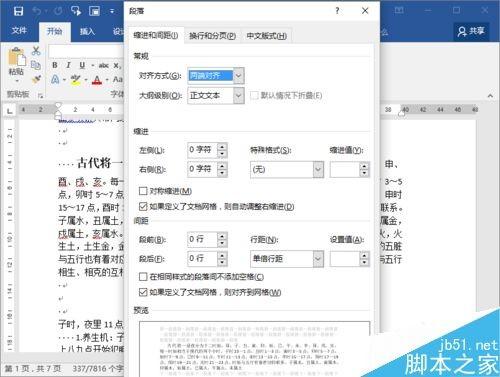Click the left indent input field
The image size is (500, 377).
click(202, 150)
